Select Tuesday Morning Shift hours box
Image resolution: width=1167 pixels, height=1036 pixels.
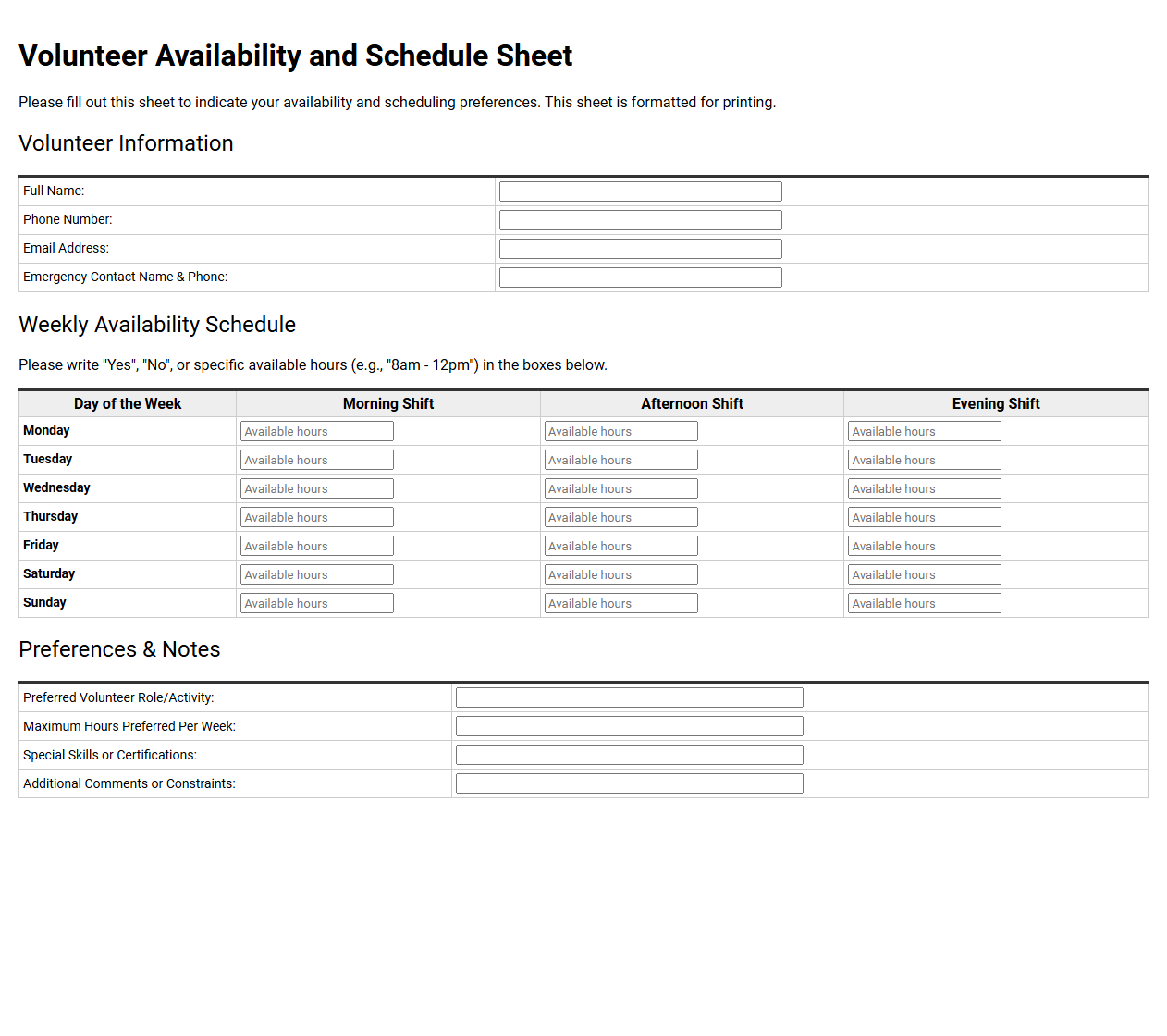tap(317, 460)
